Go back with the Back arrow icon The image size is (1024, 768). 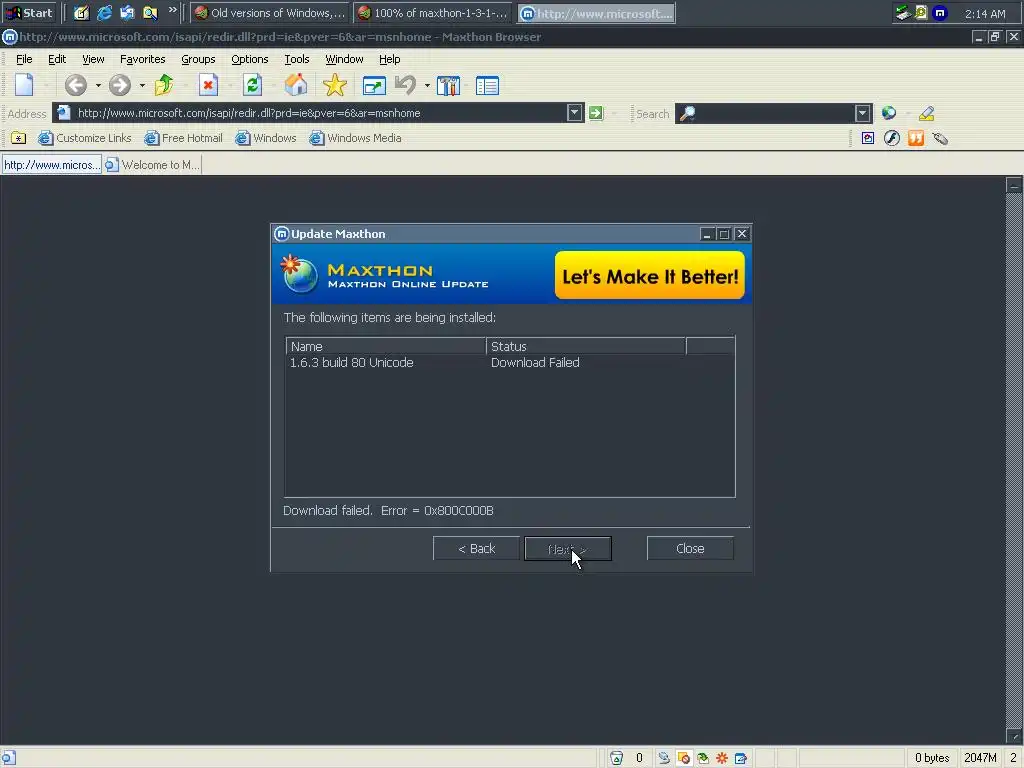(75, 85)
